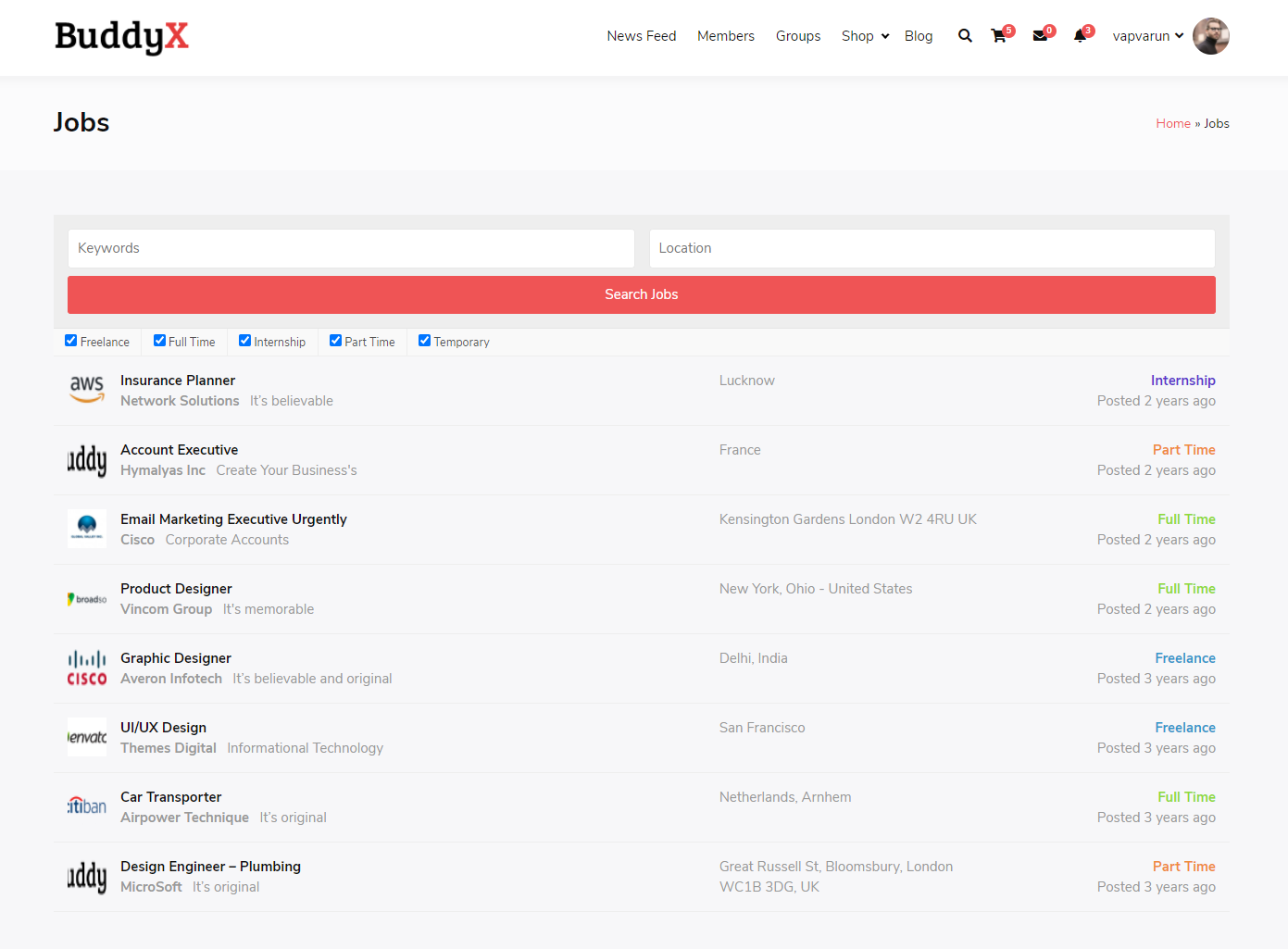This screenshot has height=949, width=1288.
Task: Open the notifications bell icon
Action: coord(1080,36)
